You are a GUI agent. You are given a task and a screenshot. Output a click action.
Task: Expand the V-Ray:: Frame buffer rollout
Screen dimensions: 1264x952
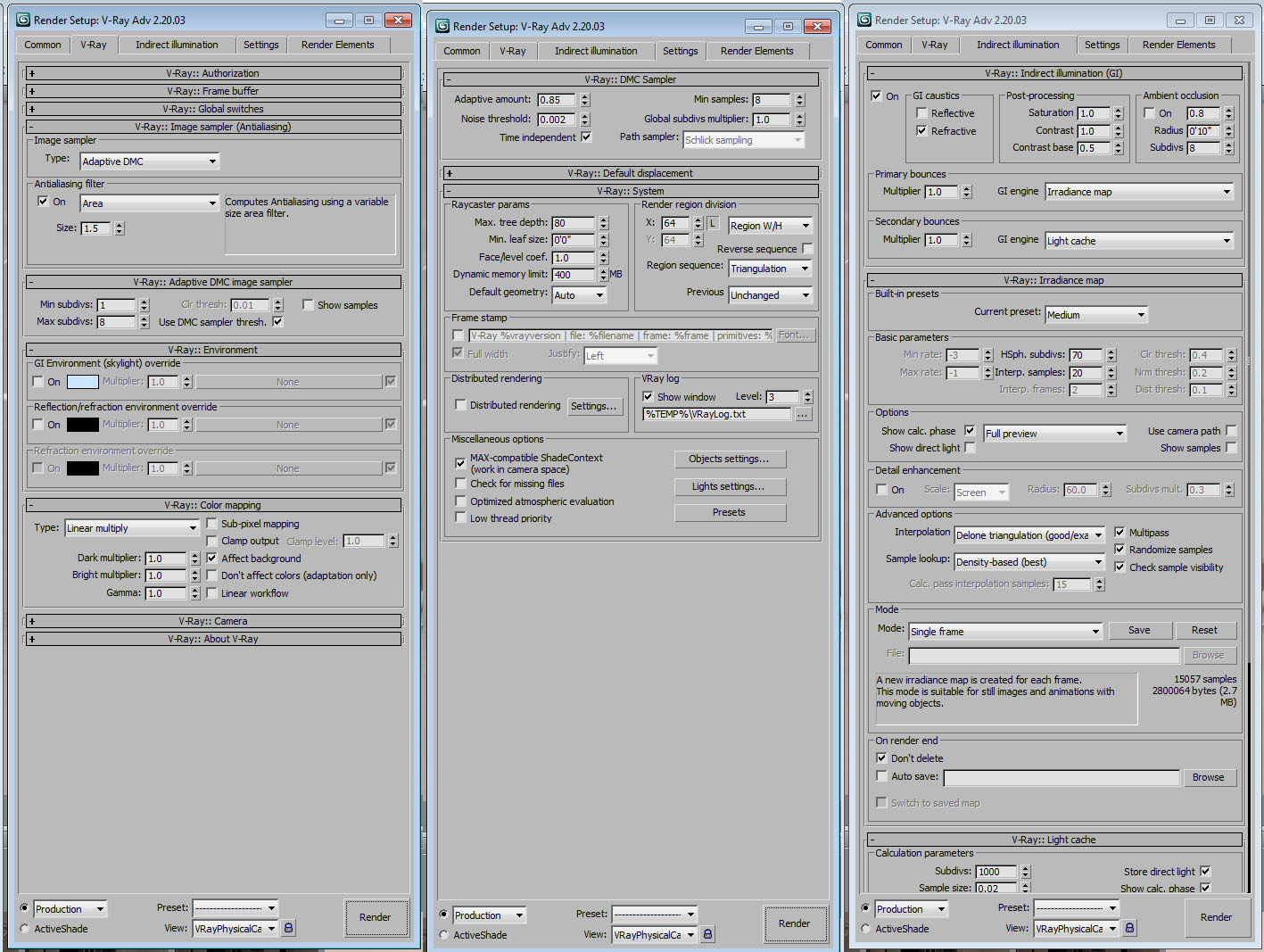tap(212, 91)
